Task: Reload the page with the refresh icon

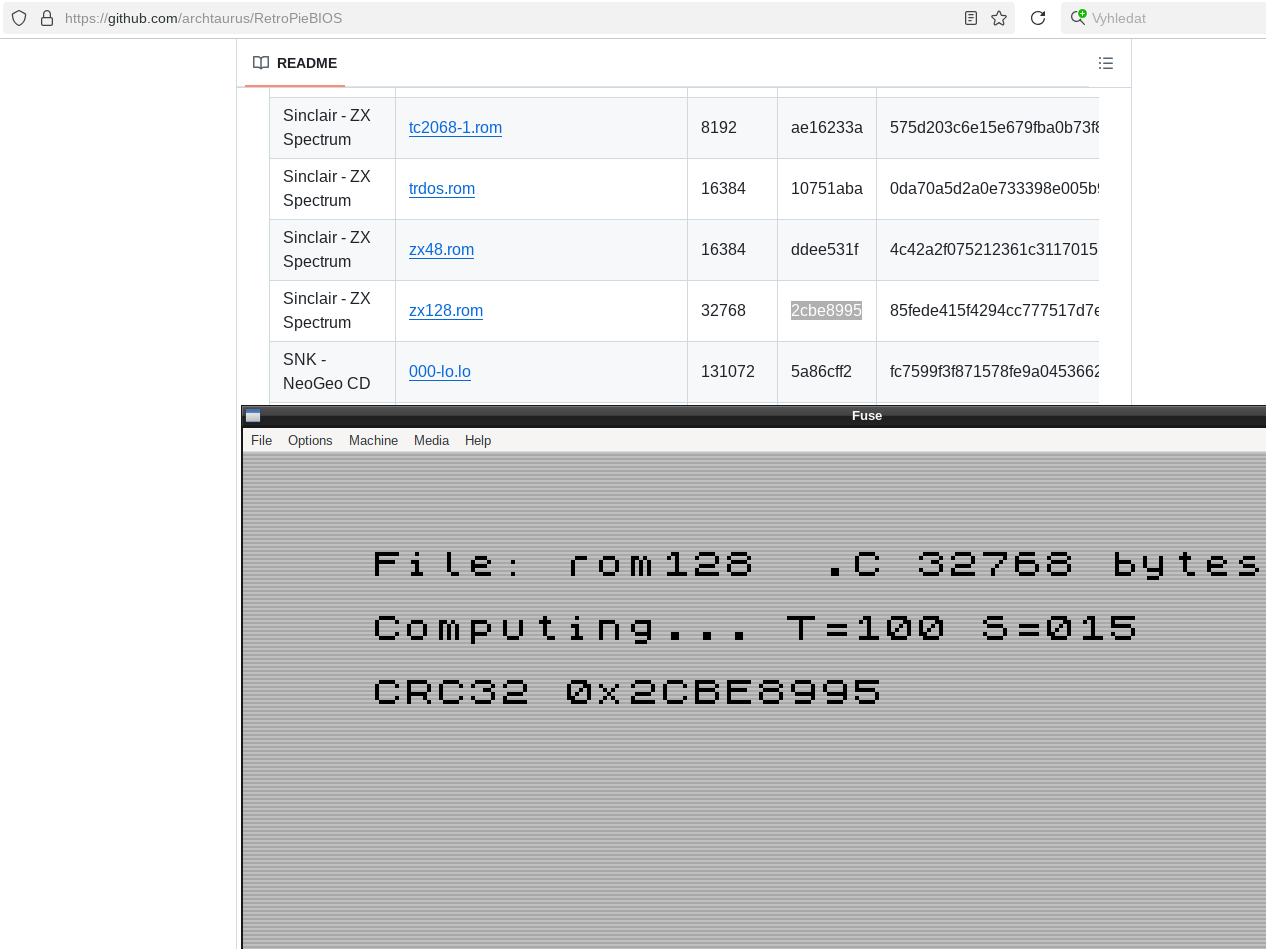Action: point(1038,18)
